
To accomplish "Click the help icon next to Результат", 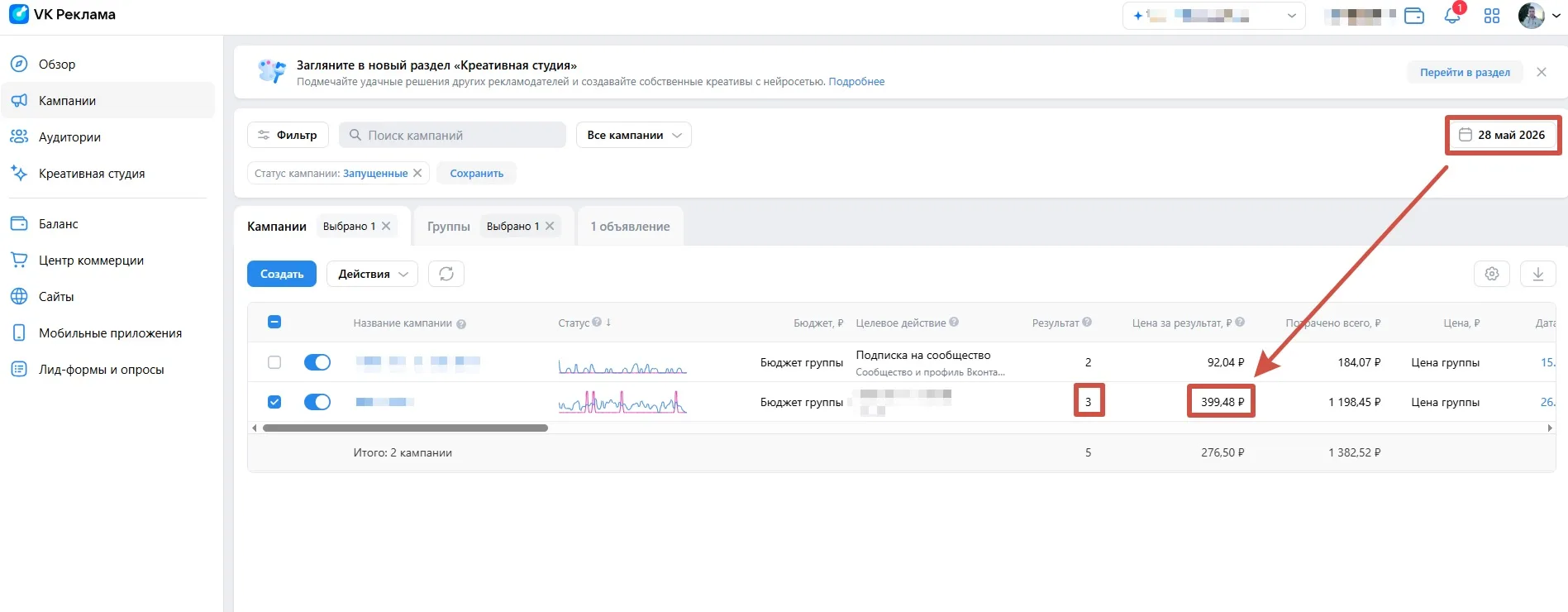I will (x=1087, y=323).
